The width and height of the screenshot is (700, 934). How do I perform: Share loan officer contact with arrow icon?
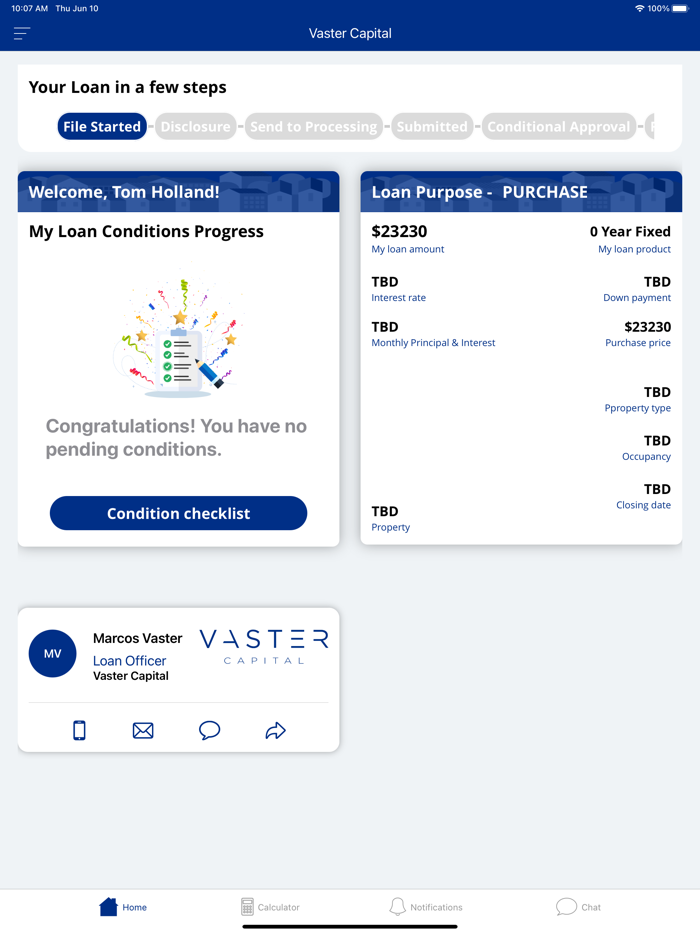tap(275, 731)
